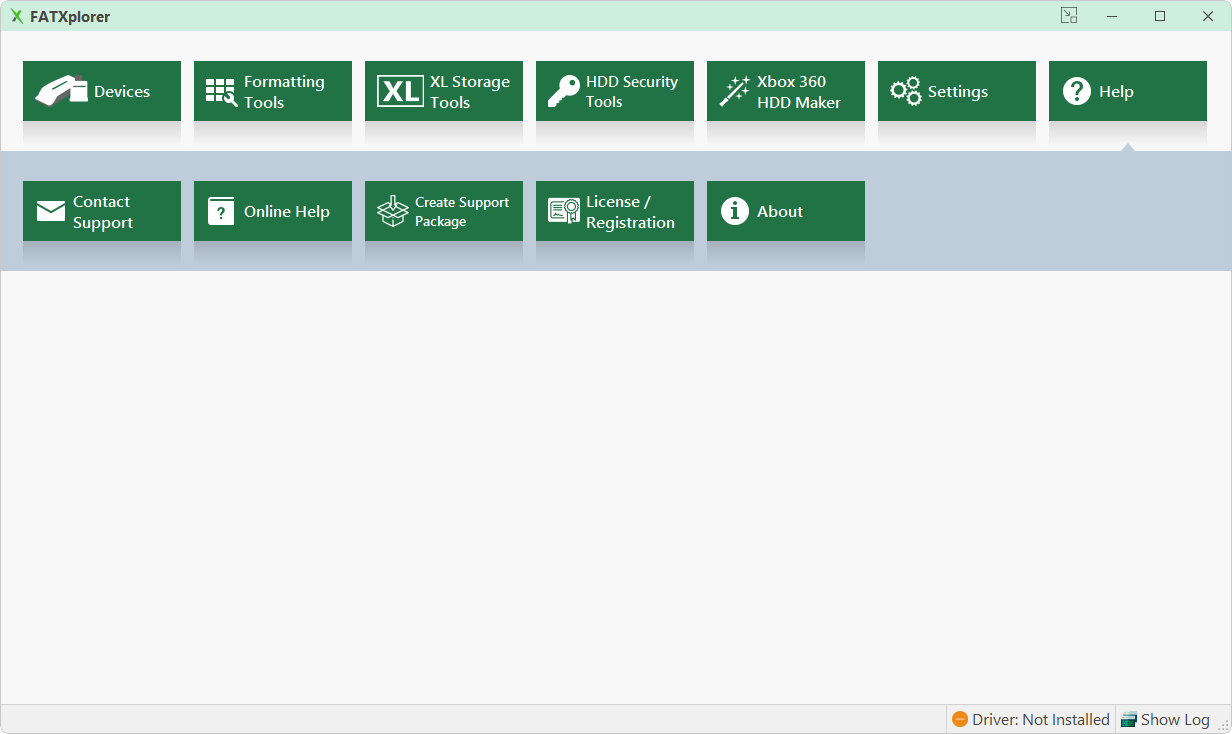The width and height of the screenshot is (1232, 734).
Task: Click the XL logo icon
Action: (400, 92)
